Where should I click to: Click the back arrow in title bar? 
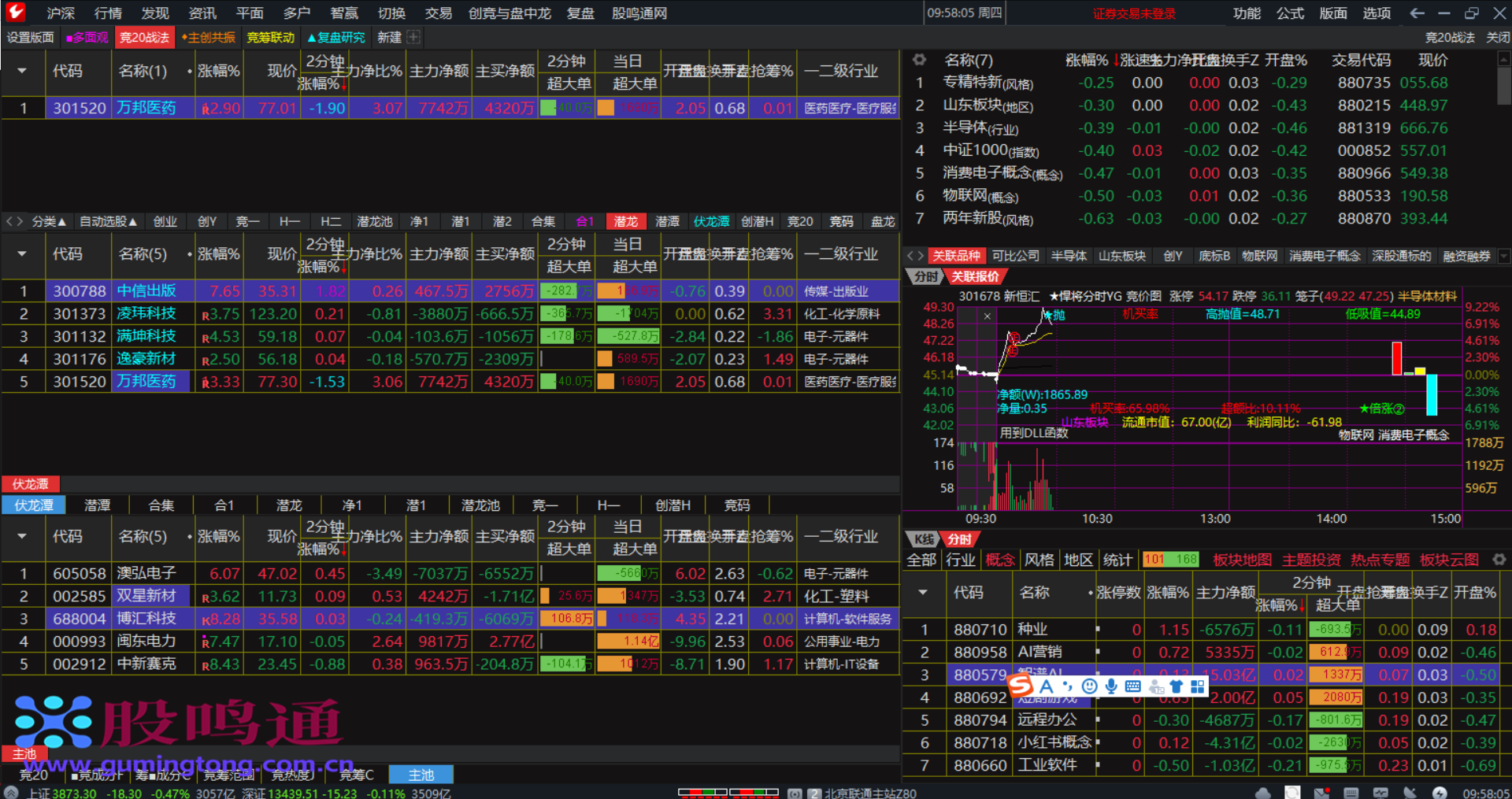[x=1417, y=13]
